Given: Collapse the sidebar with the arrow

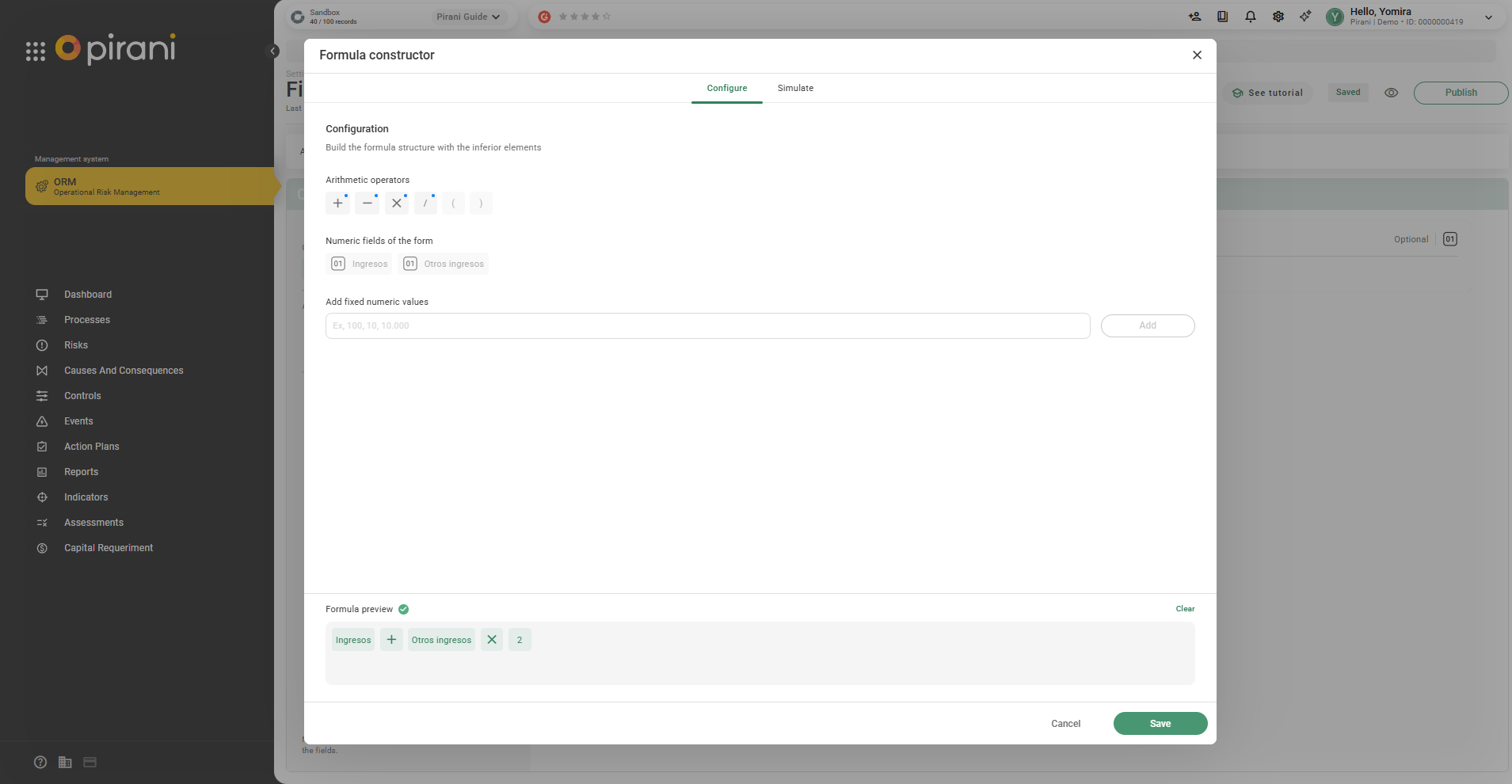Looking at the screenshot, I should (273, 51).
